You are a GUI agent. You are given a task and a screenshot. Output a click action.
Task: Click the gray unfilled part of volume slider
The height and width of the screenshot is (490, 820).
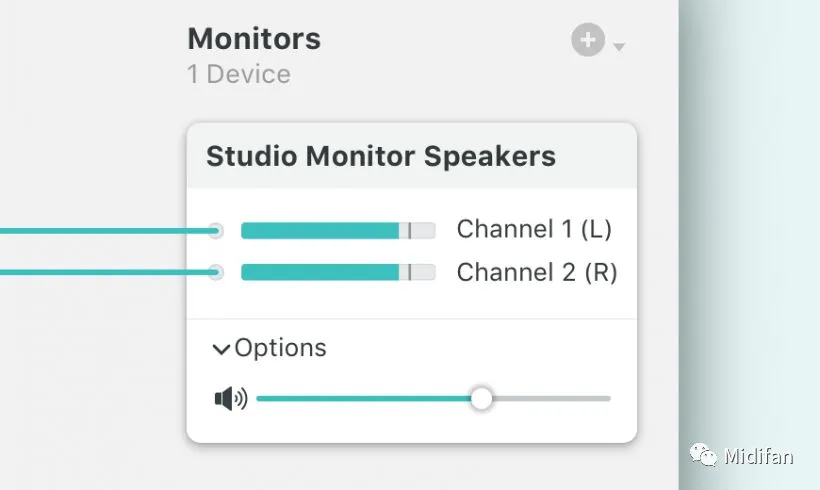coord(550,398)
